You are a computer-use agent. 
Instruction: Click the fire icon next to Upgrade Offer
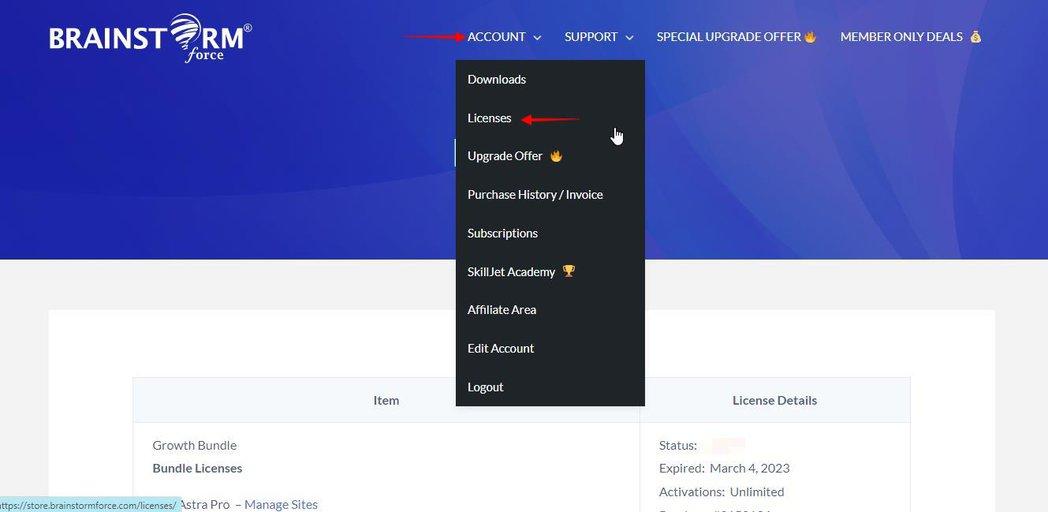coord(556,156)
